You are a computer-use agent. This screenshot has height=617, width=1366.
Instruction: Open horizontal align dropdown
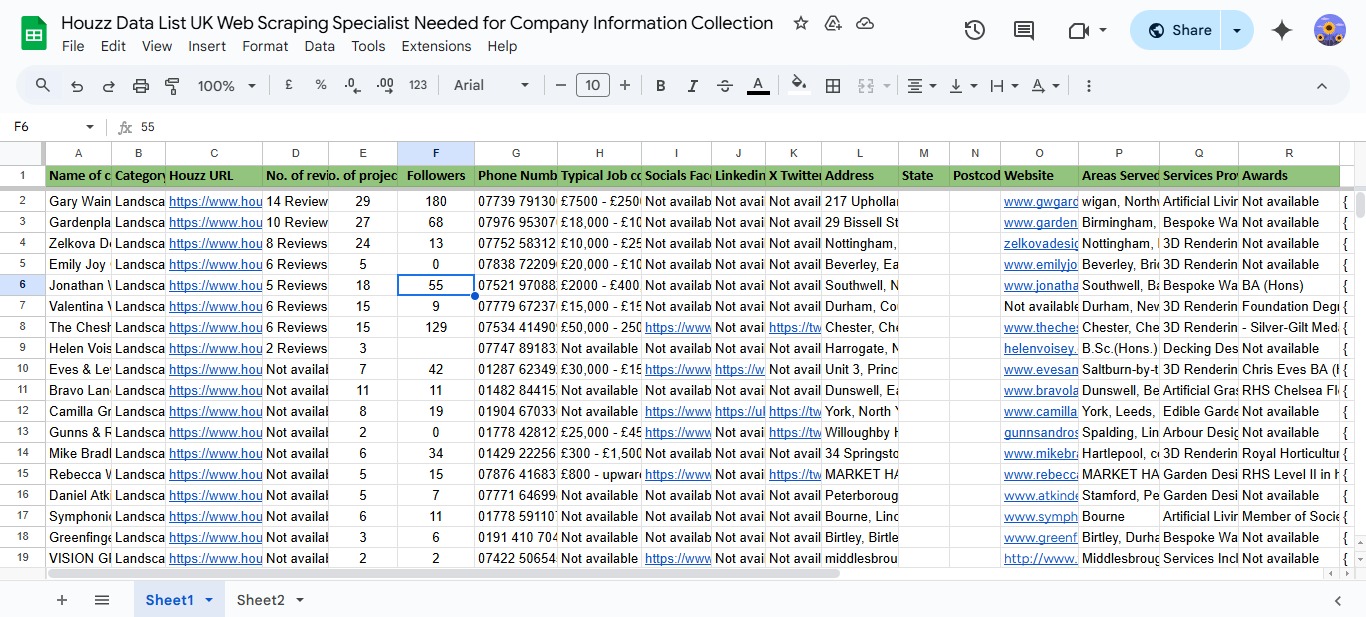(921, 86)
